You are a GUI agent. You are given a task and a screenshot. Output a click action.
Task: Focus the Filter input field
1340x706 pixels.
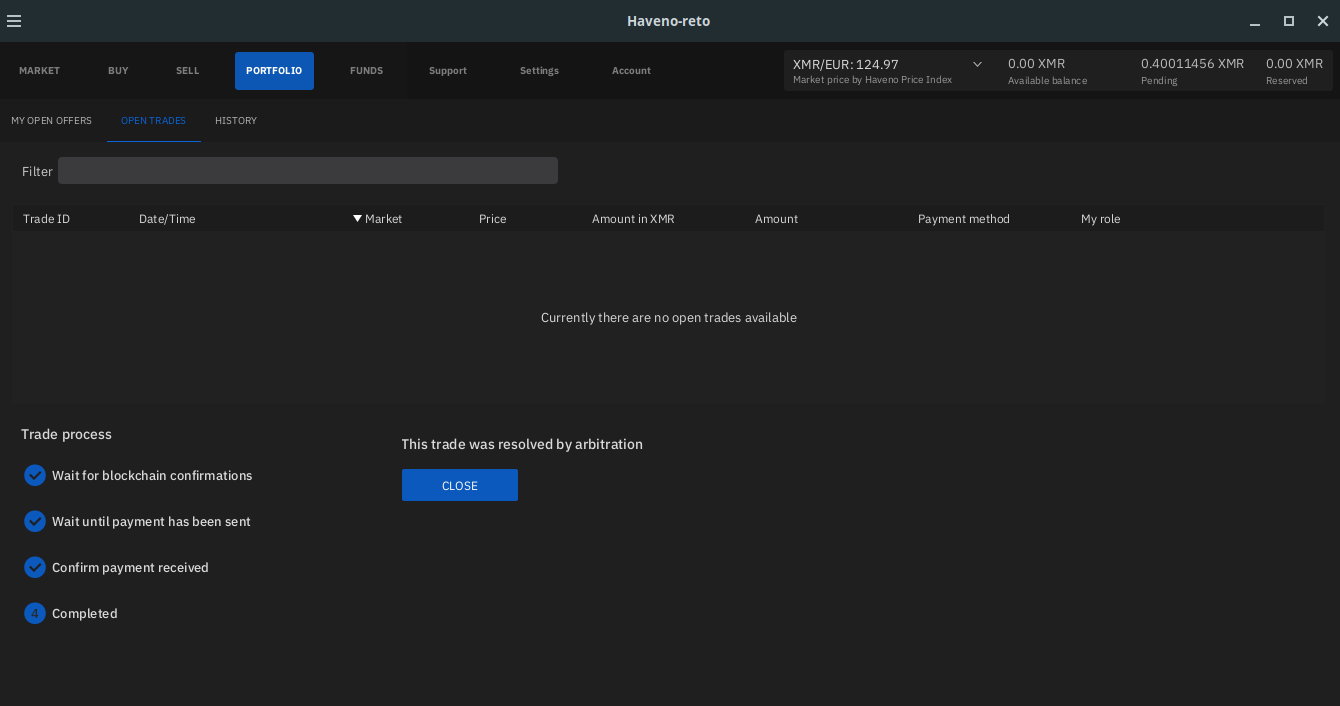pyautogui.click(x=308, y=171)
